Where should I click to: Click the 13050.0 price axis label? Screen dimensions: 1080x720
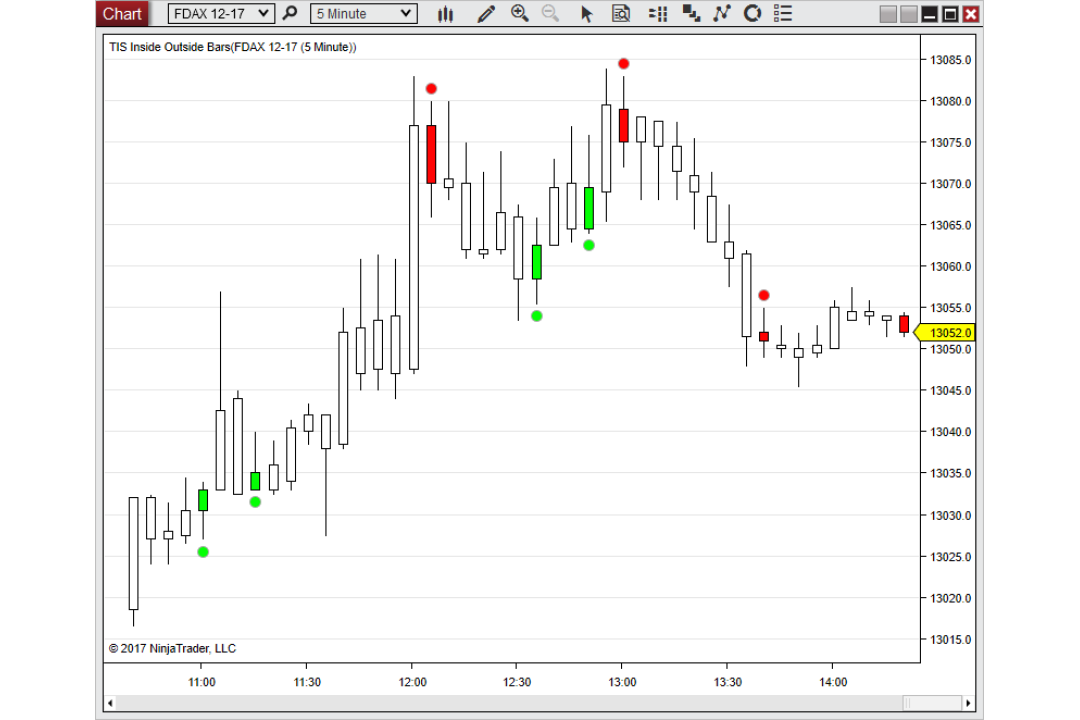click(951, 349)
